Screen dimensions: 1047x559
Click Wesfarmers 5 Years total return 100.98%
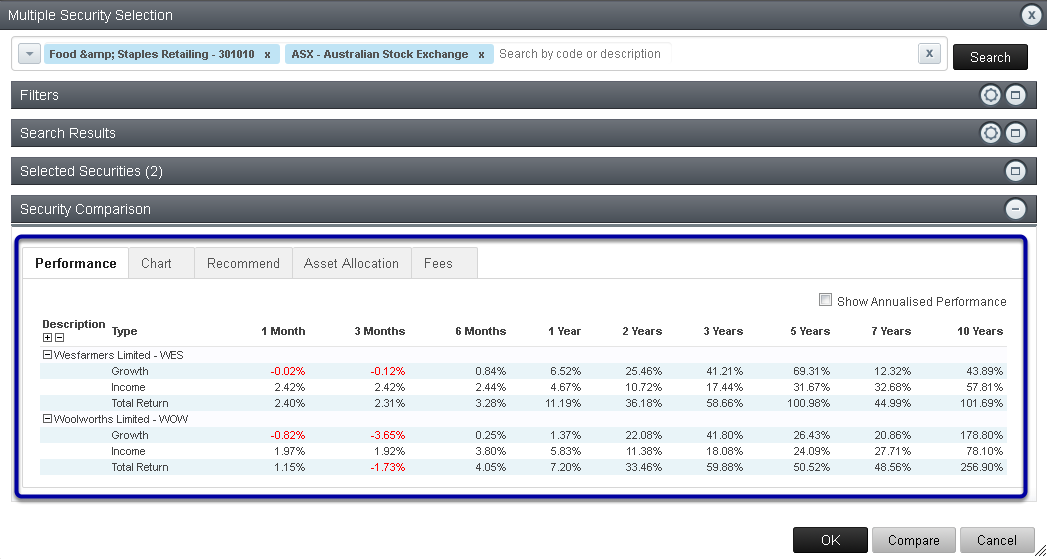[807, 403]
